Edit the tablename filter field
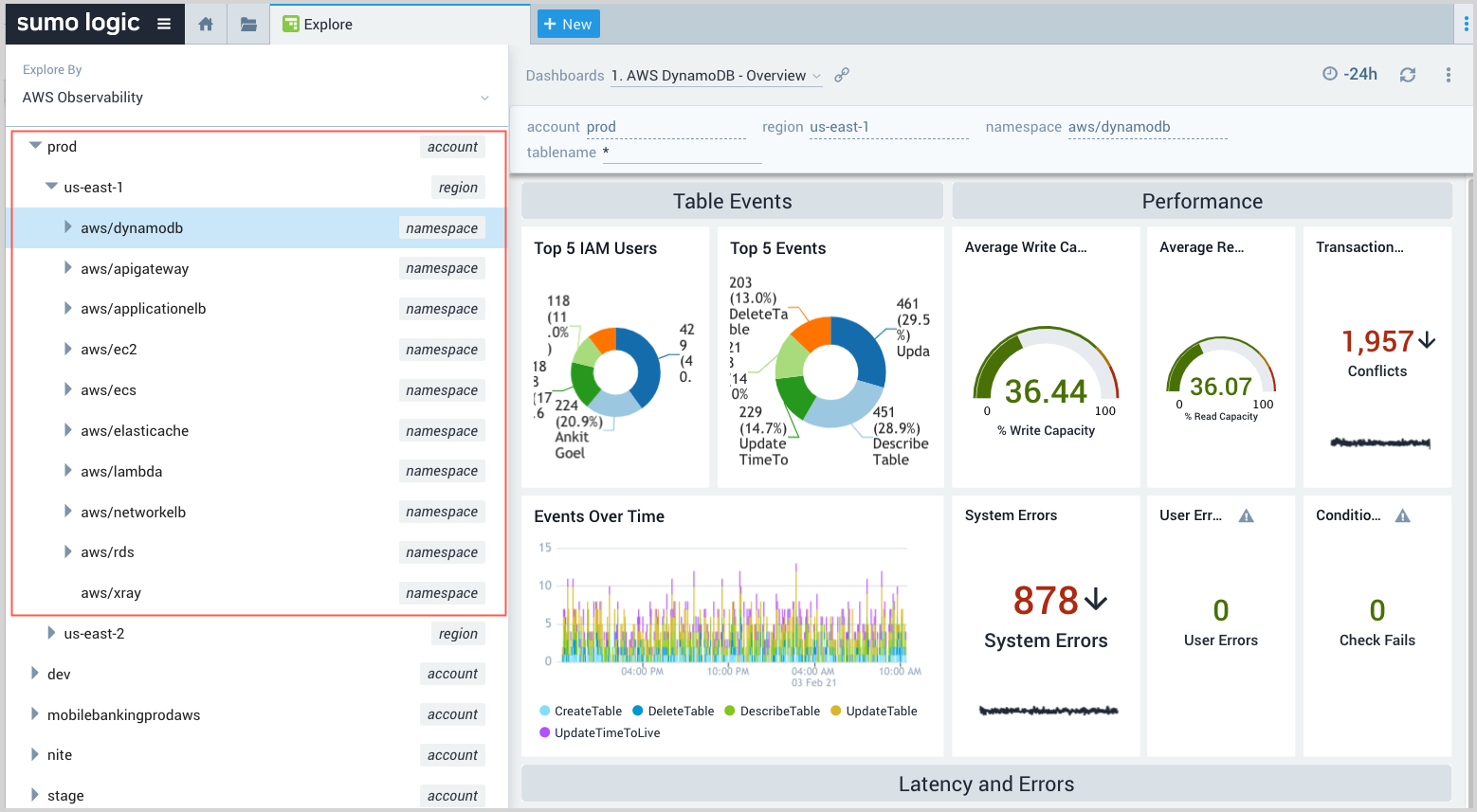The height and width of the screenshot is (812, 1477). tap(682, 153)
